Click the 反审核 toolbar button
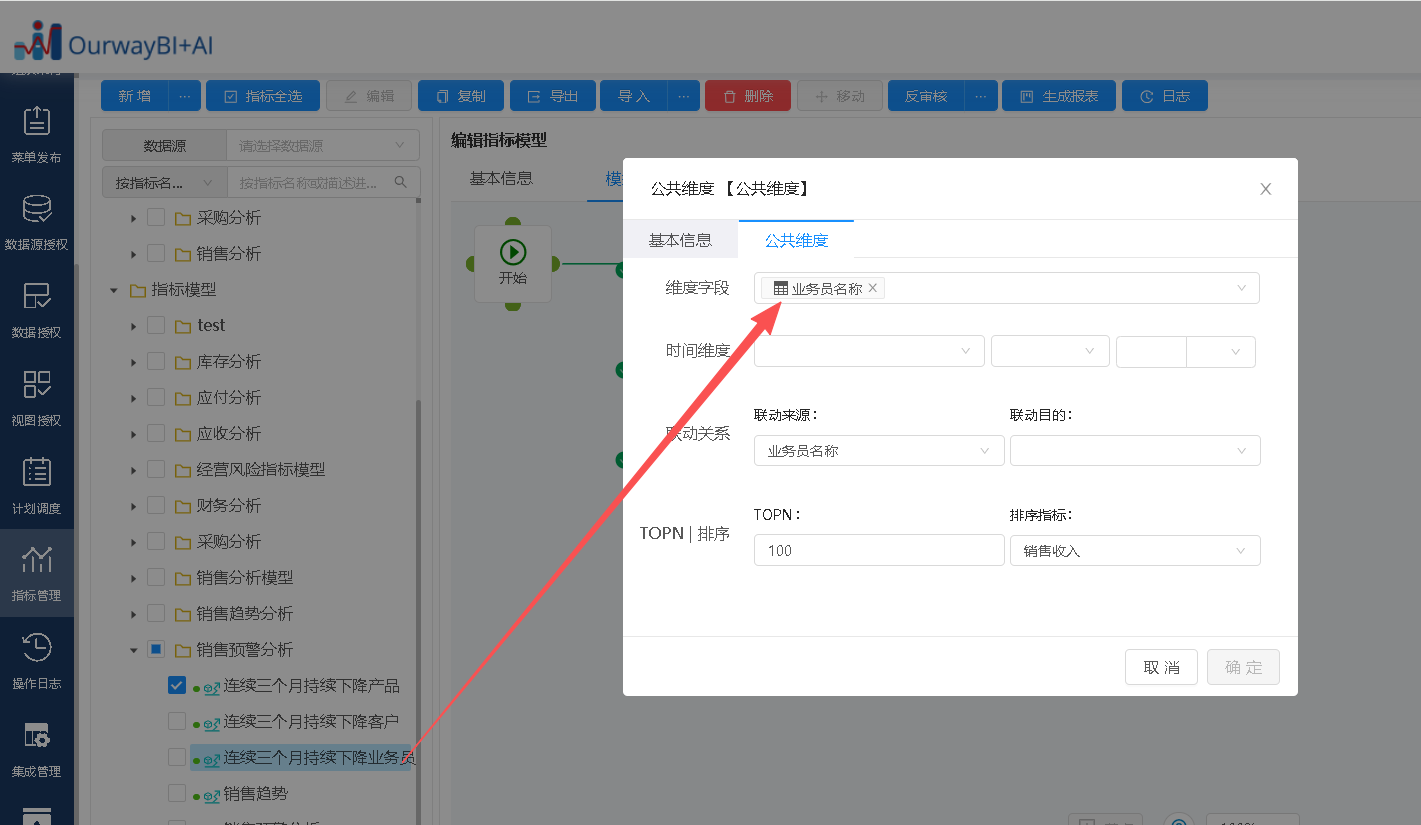 tap(926, 96)
